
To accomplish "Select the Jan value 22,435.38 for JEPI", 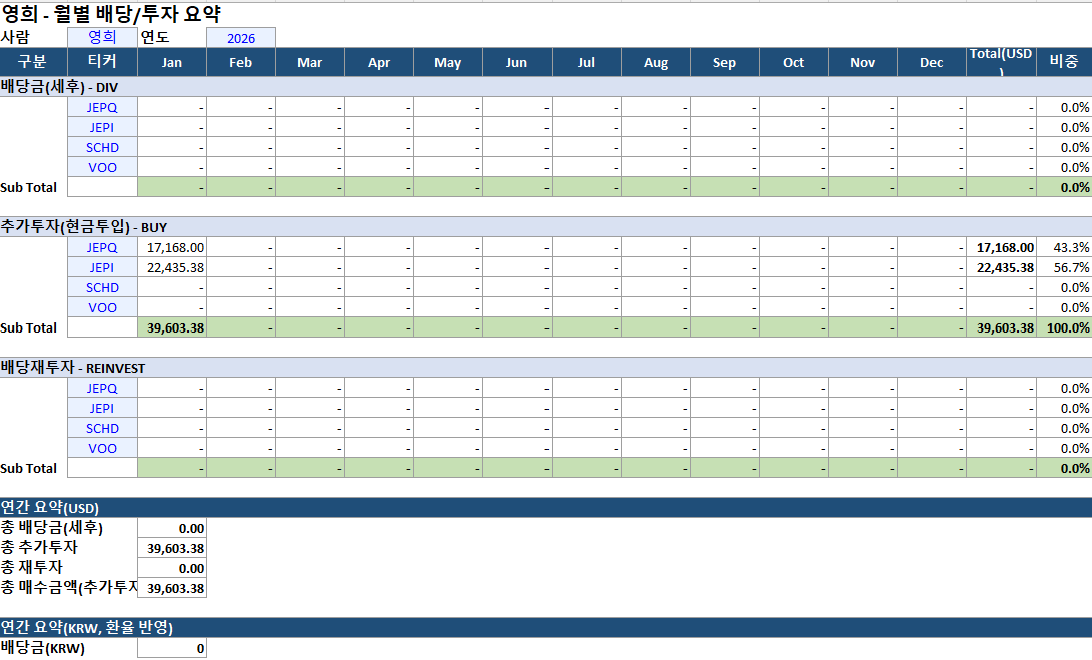I will [x=172, y=267].
